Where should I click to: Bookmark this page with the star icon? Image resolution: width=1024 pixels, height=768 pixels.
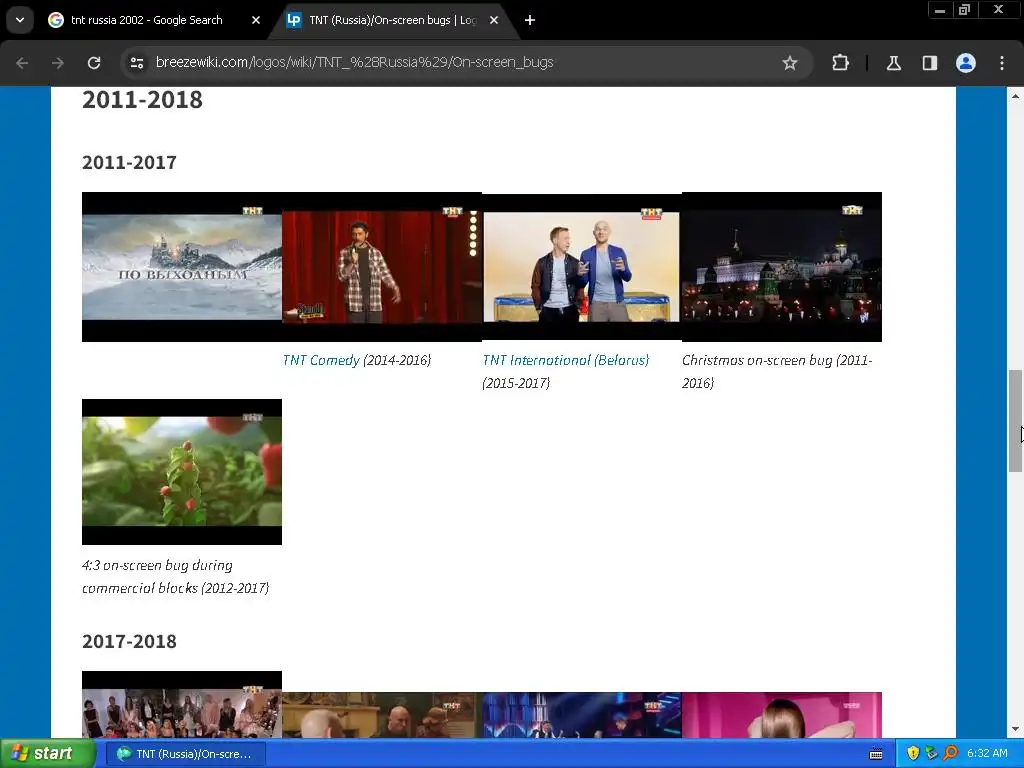click(790, 63)
